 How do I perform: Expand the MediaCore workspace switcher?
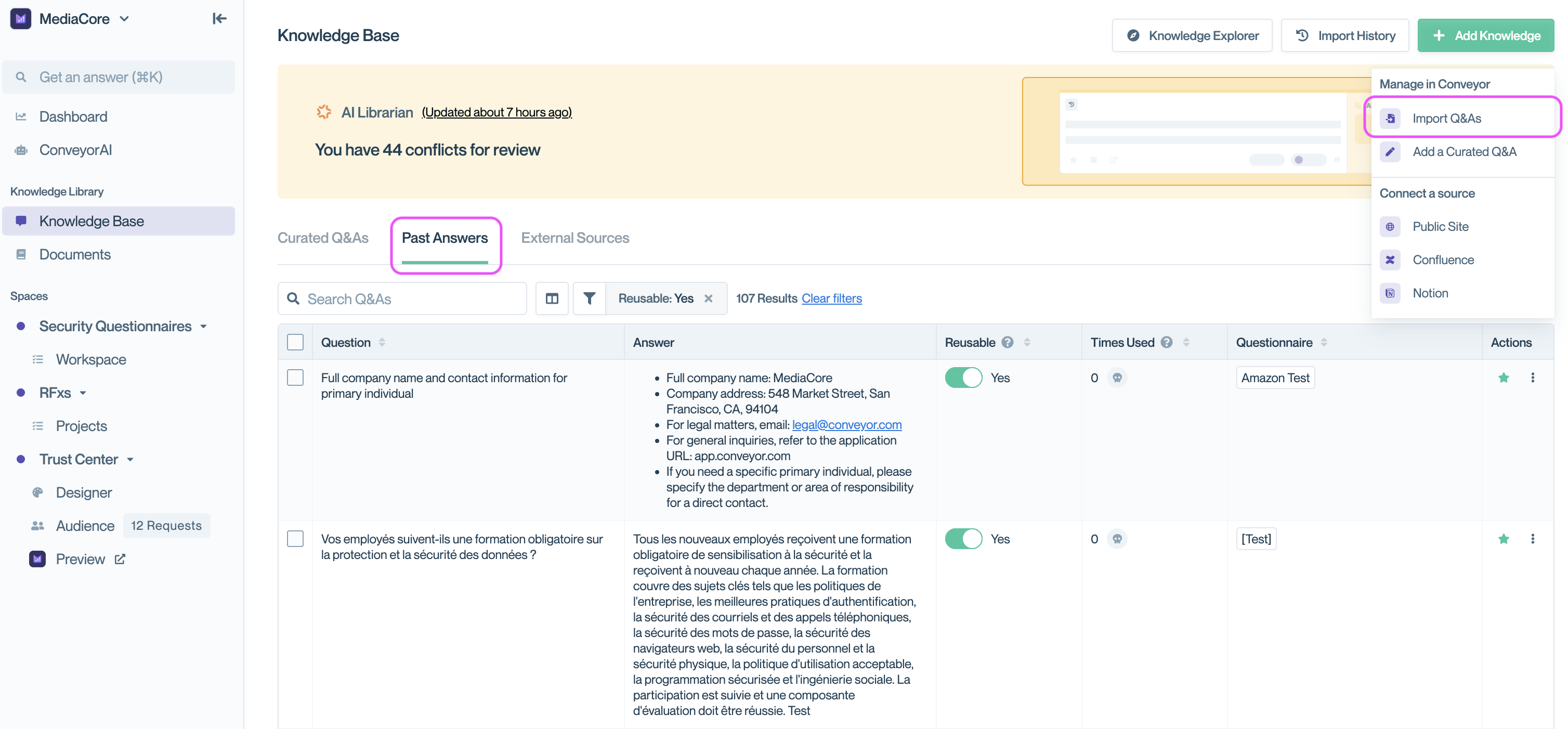(125, 18)
